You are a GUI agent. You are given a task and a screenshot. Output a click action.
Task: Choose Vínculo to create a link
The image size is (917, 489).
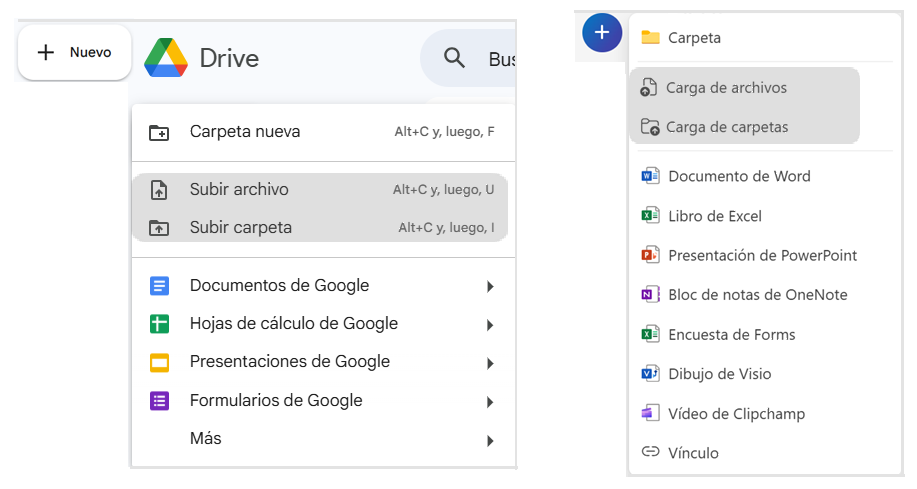[x=693, y=453]
